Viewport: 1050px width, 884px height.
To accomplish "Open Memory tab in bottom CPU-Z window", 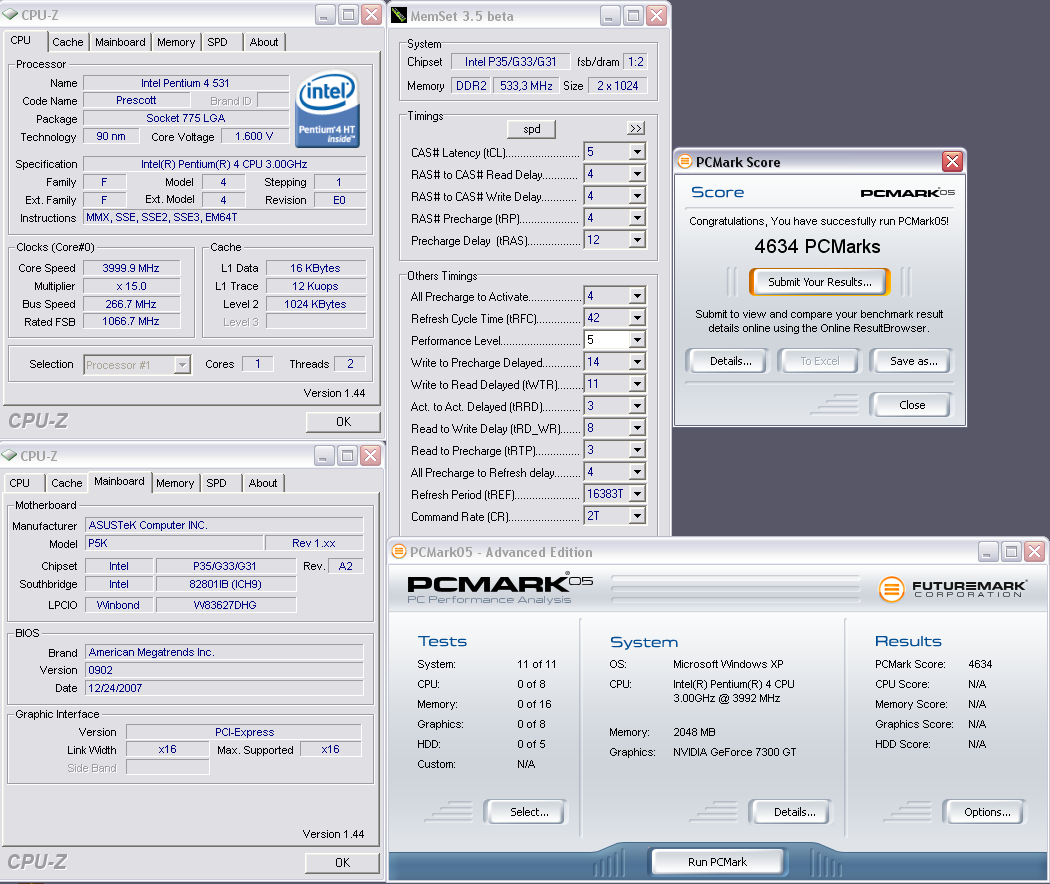I will click(175, 483).
